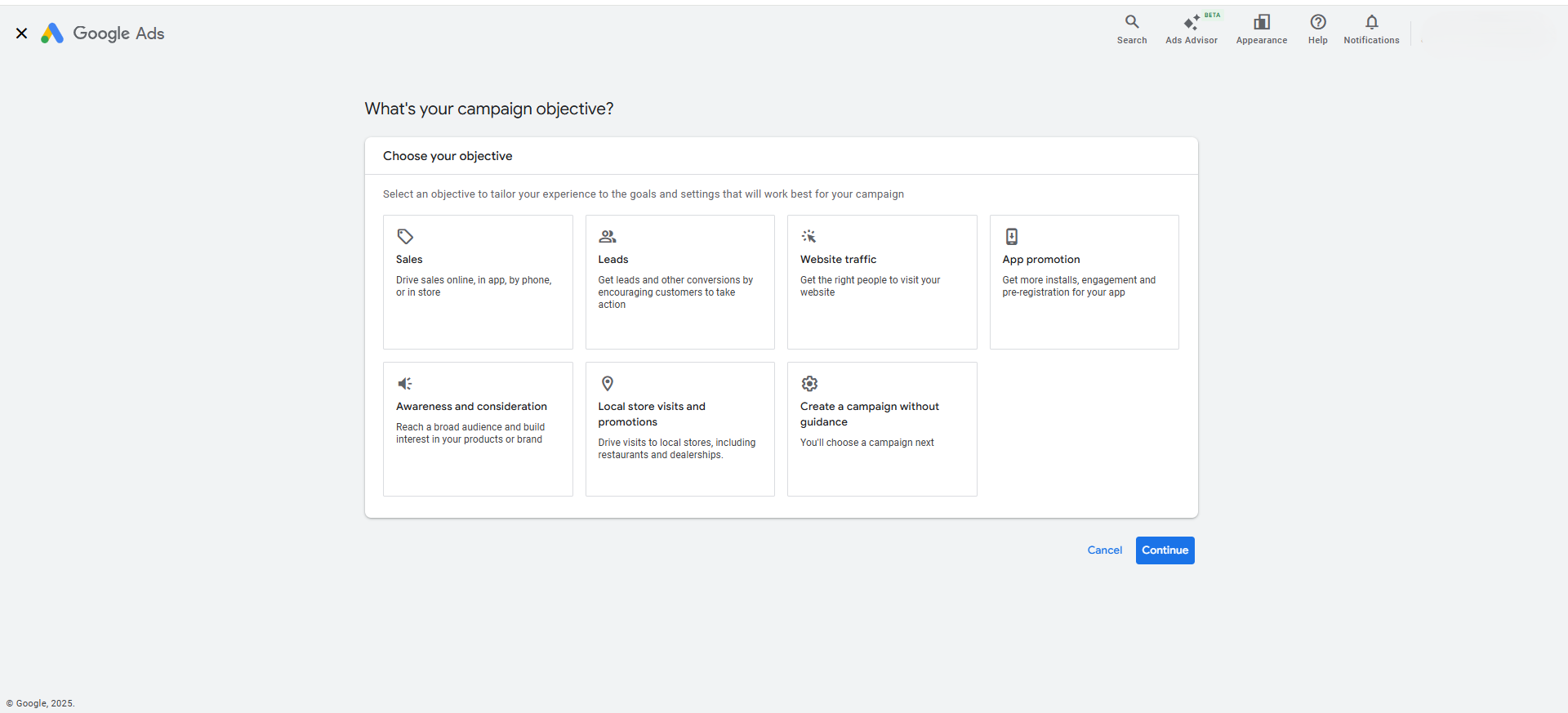This screenshot has width=1568, height=713.
Task: Click the "Select an objective to tailor" instruction
Action: (644, 194)
